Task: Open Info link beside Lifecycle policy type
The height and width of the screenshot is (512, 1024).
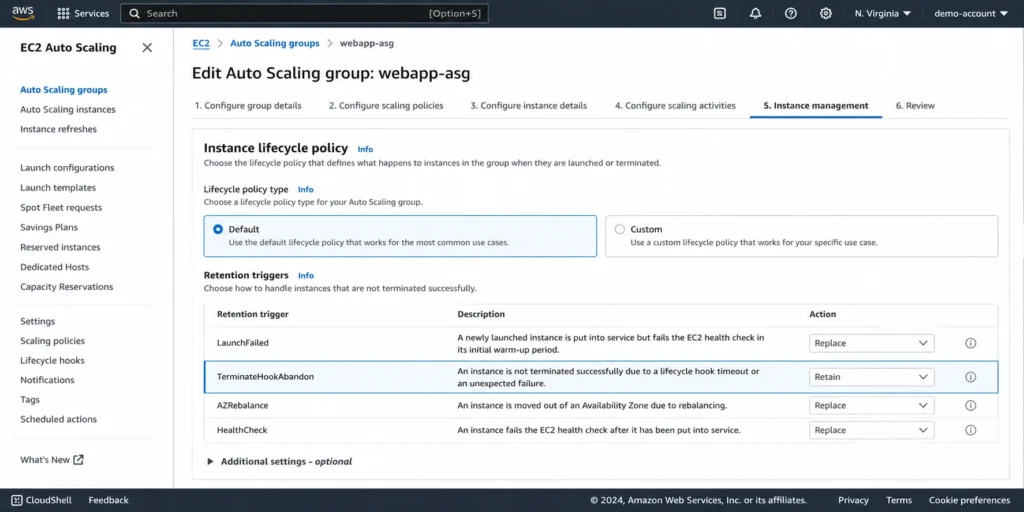Action: click(306, 189)
